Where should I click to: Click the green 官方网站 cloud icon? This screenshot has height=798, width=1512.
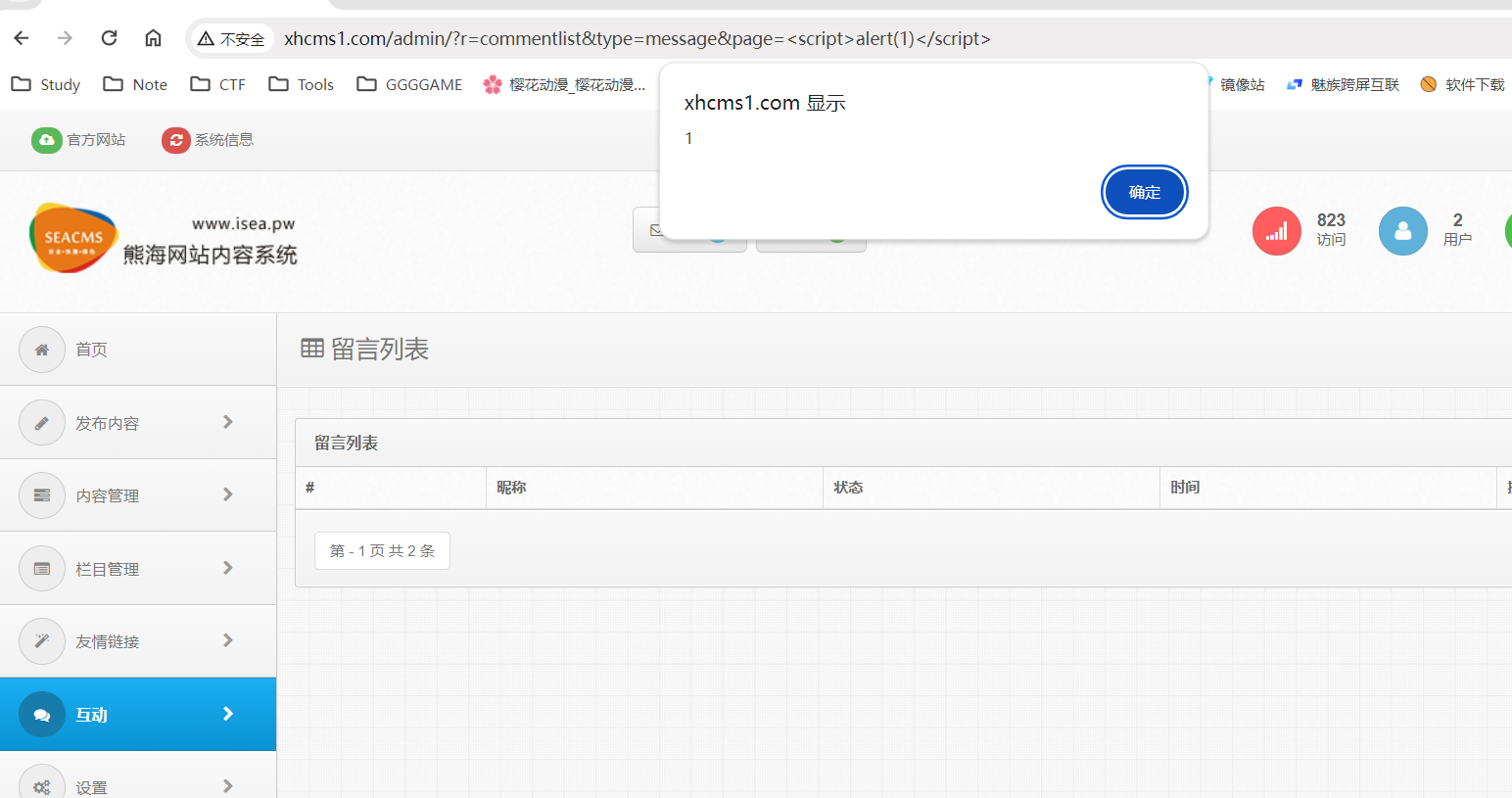click(46, 140)
